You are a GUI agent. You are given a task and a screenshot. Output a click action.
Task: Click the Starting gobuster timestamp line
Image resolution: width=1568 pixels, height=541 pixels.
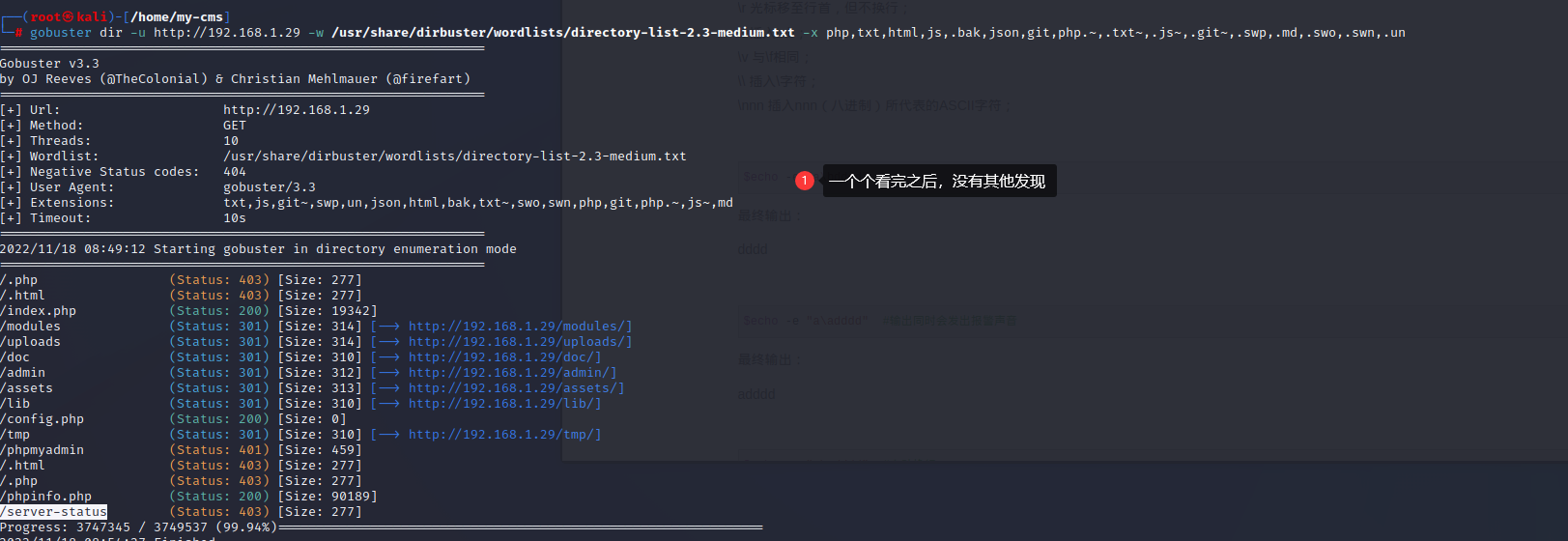click(x=258, y=249)
